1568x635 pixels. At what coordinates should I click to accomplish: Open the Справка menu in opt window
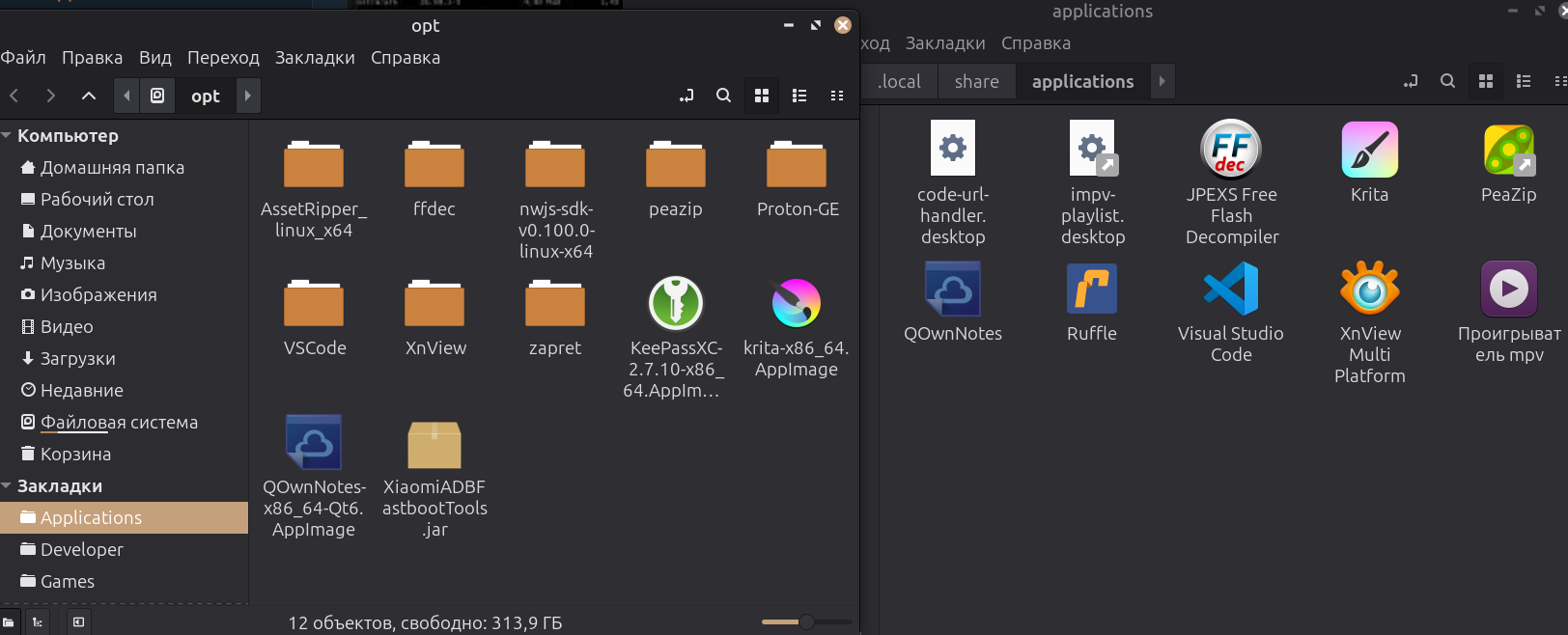[x=406, y=57]
